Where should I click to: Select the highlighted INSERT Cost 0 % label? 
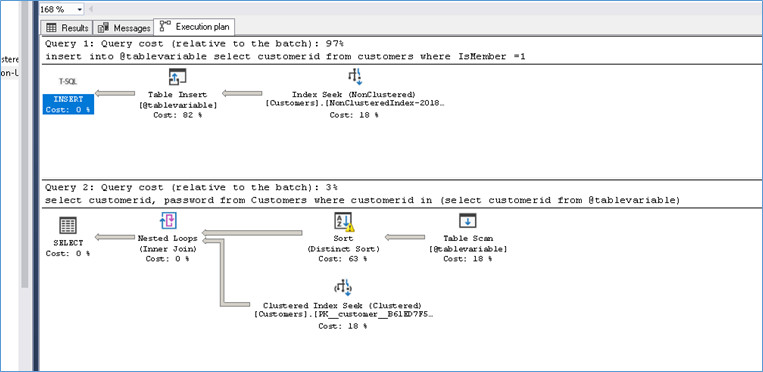(x=68, y=104)
